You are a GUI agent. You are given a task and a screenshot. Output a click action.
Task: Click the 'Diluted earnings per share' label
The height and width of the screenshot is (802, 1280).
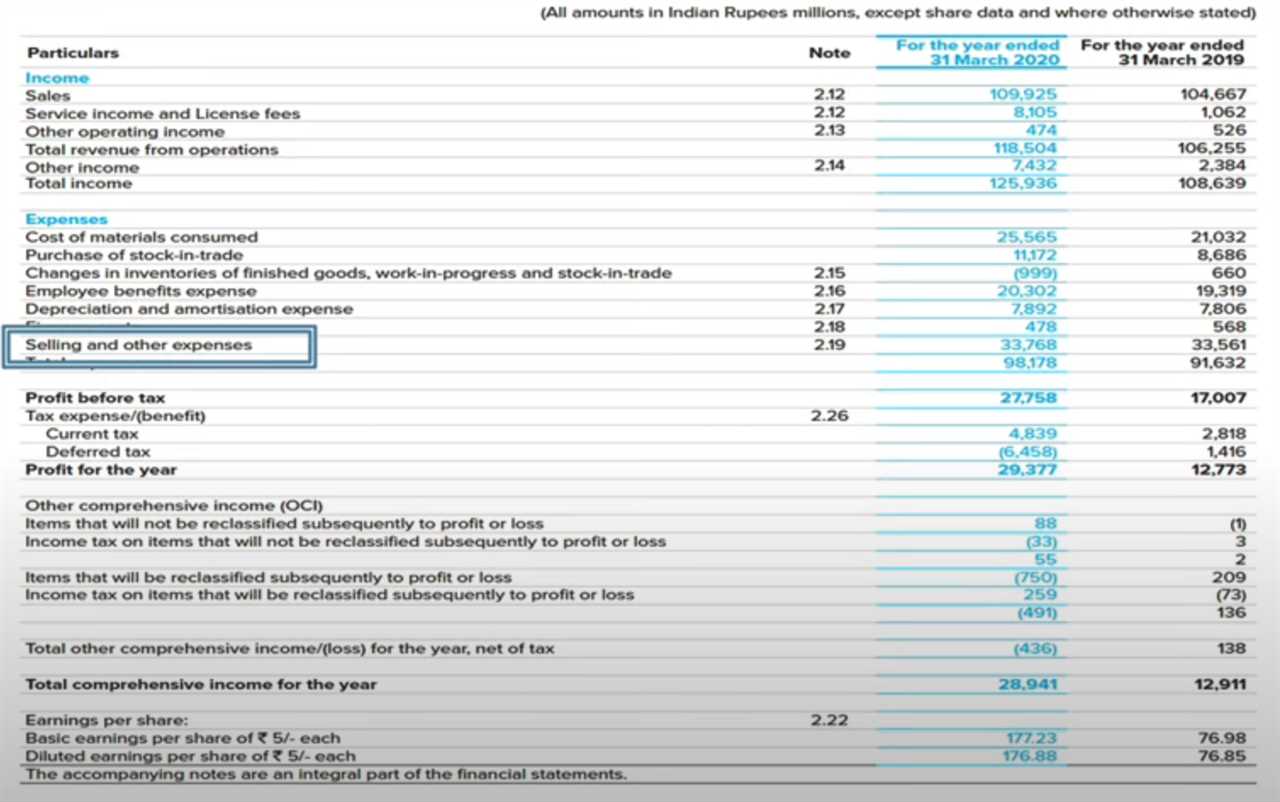(190, 757)
